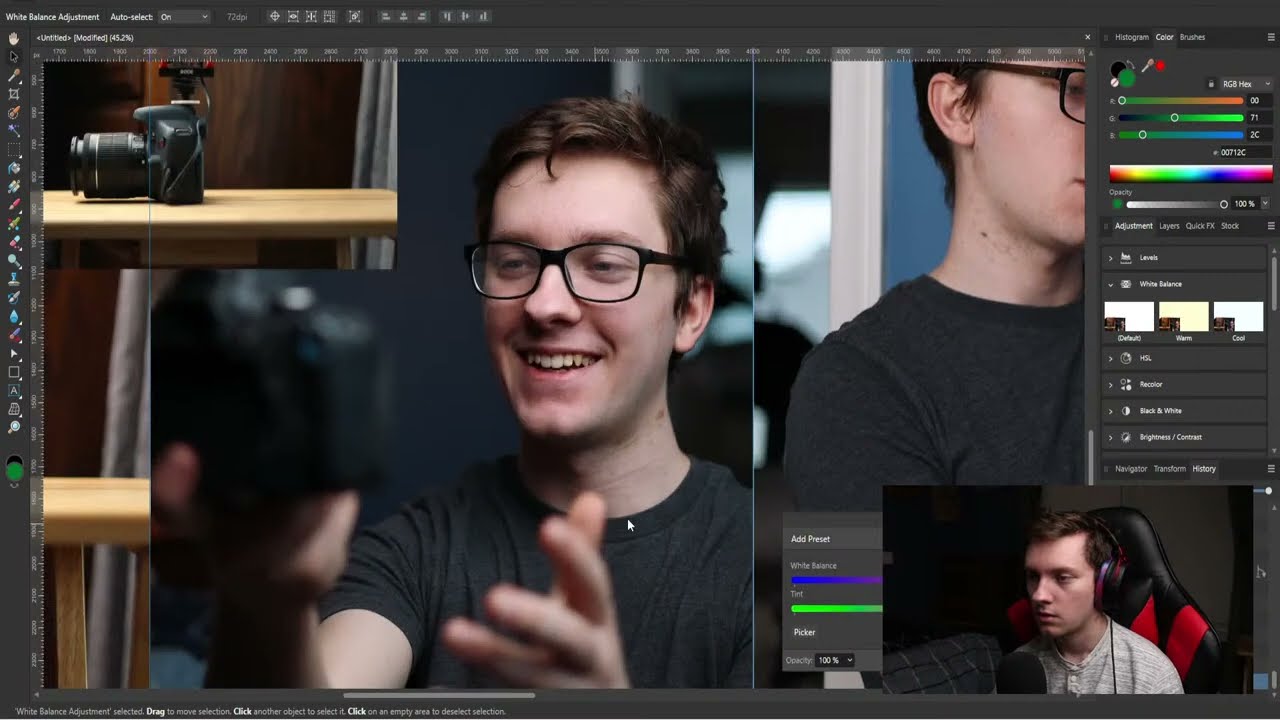Align selection left

(x=385, y=16)
